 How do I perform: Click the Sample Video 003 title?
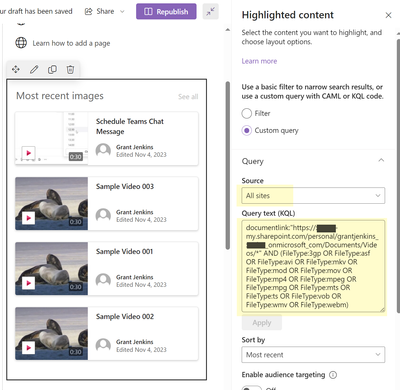(125, 186)
